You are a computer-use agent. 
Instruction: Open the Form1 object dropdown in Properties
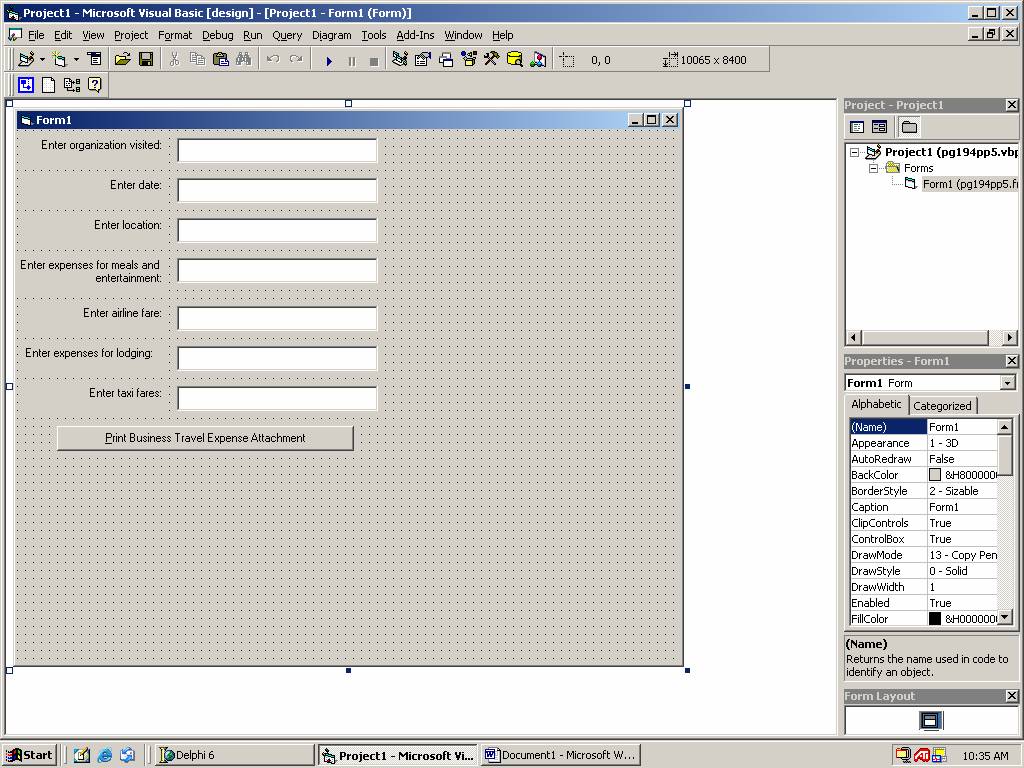[1007, 383]
